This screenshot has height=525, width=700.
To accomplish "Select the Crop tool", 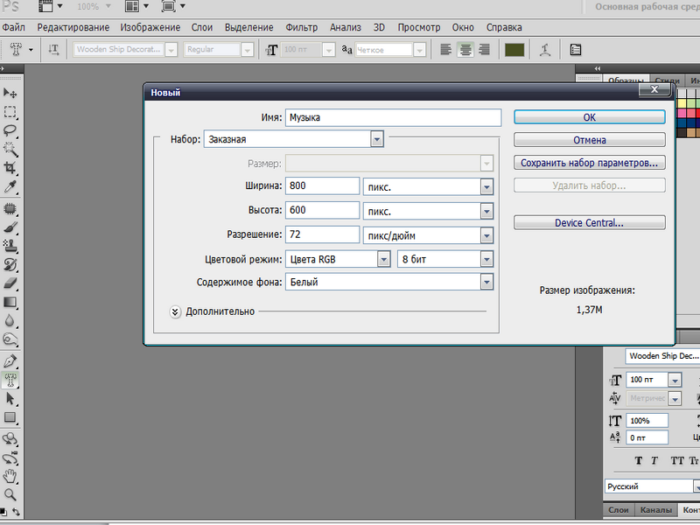I will (x=10, y=168).
